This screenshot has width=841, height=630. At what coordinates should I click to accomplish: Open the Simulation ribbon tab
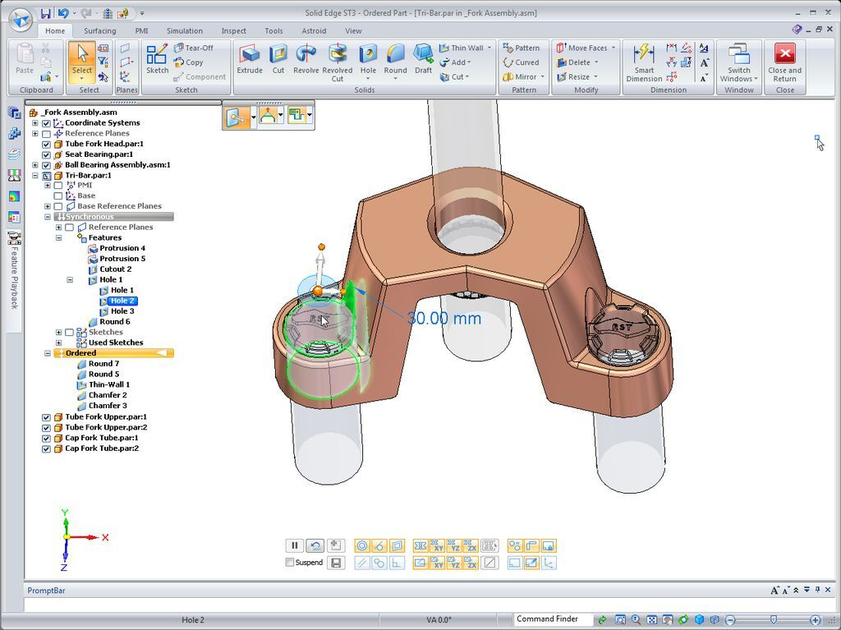(184, 31)
